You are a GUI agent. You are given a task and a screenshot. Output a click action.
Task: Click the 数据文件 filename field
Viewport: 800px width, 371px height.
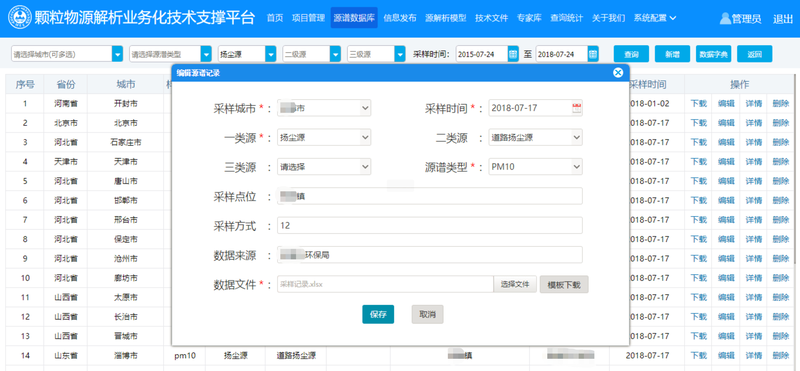(385, 284)
